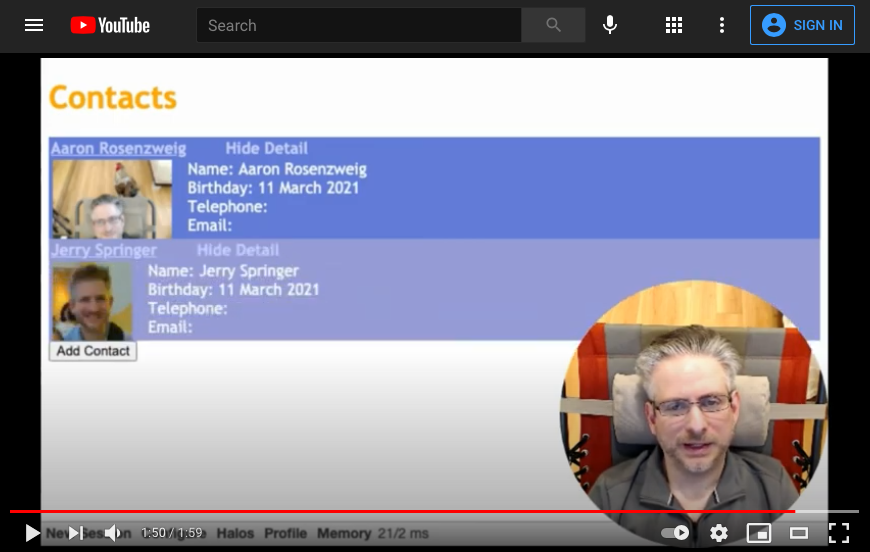Click the 'Birthday: 11 March 2021' line under Aaron
This screenshot has width=870, height=552.
coord(273,188)
